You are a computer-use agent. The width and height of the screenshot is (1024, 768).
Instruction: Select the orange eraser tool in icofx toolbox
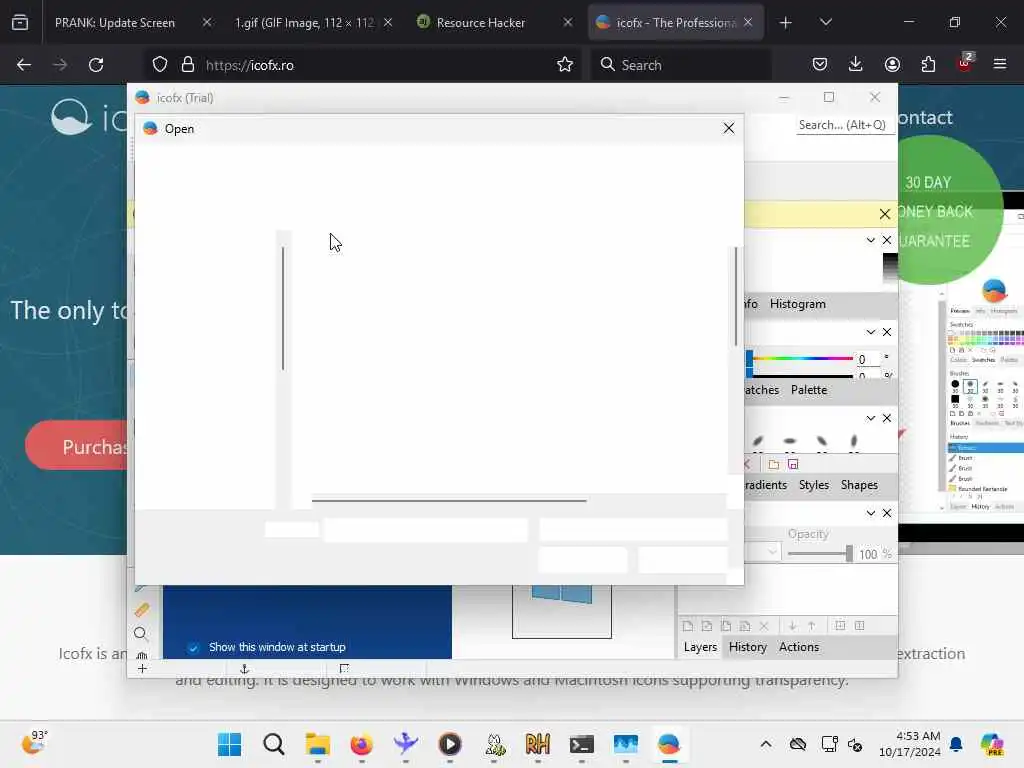(142, 610)
